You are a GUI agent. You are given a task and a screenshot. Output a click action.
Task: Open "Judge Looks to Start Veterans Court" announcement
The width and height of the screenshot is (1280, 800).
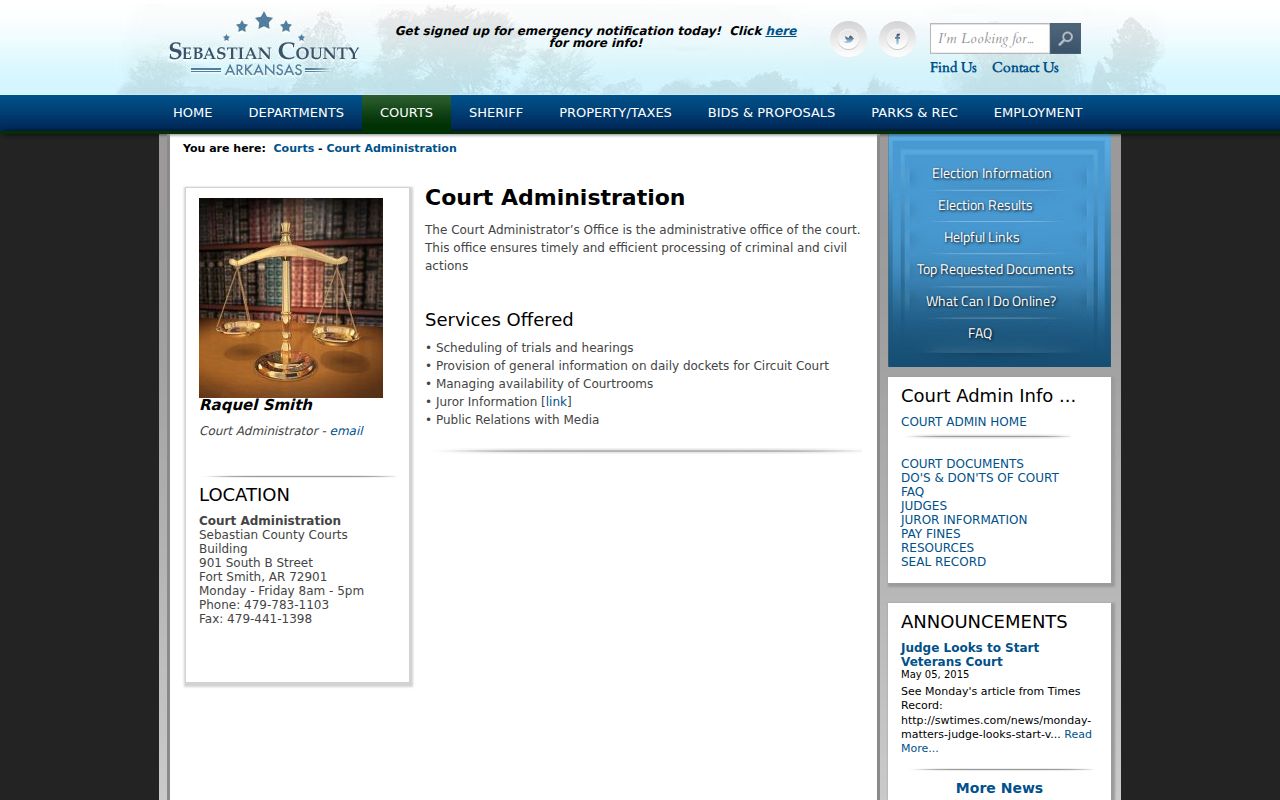pos(970,655)
